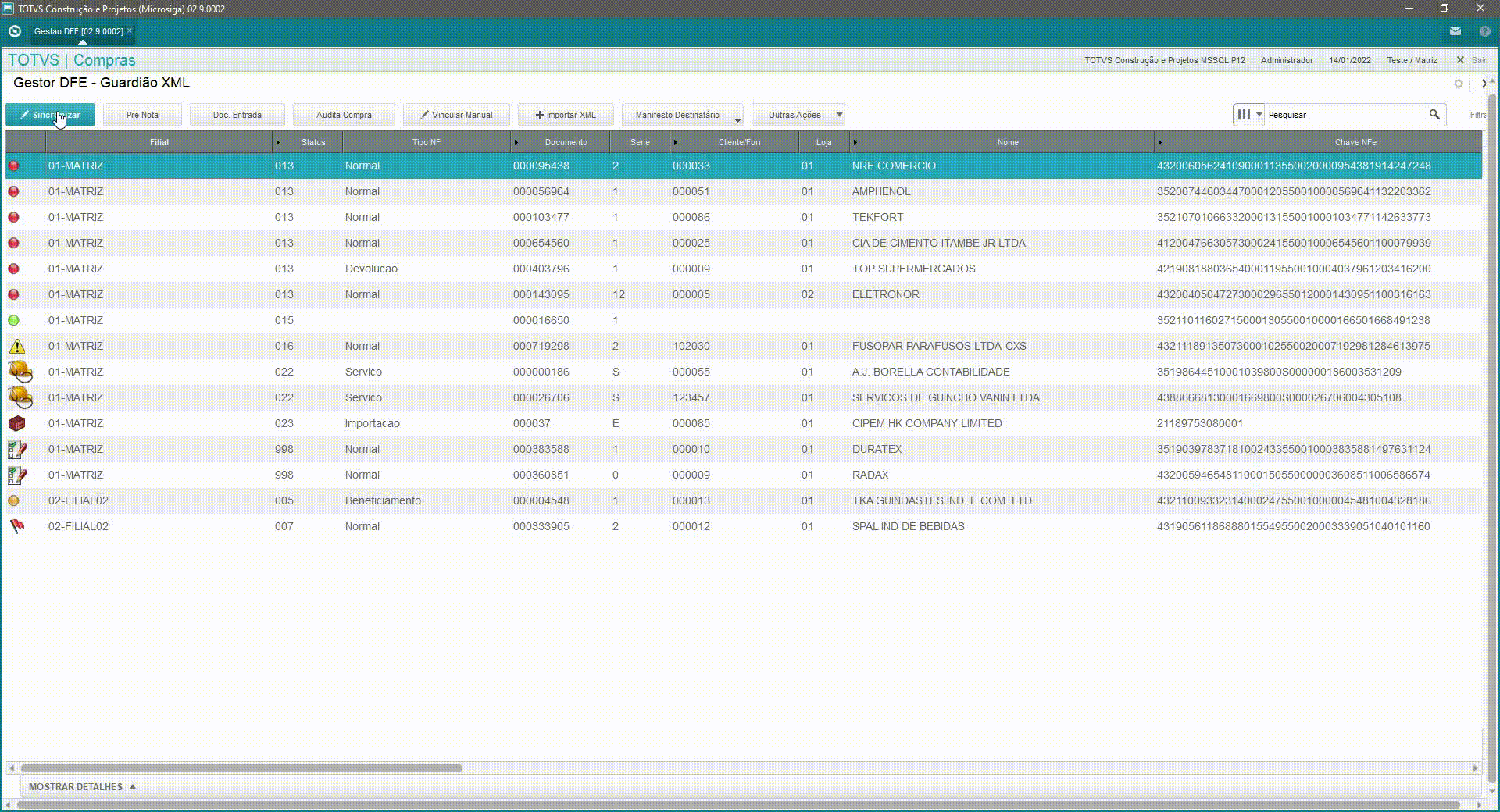This screenshot has height=812, width=1500.
Task: Click the helmet service icon on SERVICOS DE GUINCHO row
Action: tap(20, 397)
